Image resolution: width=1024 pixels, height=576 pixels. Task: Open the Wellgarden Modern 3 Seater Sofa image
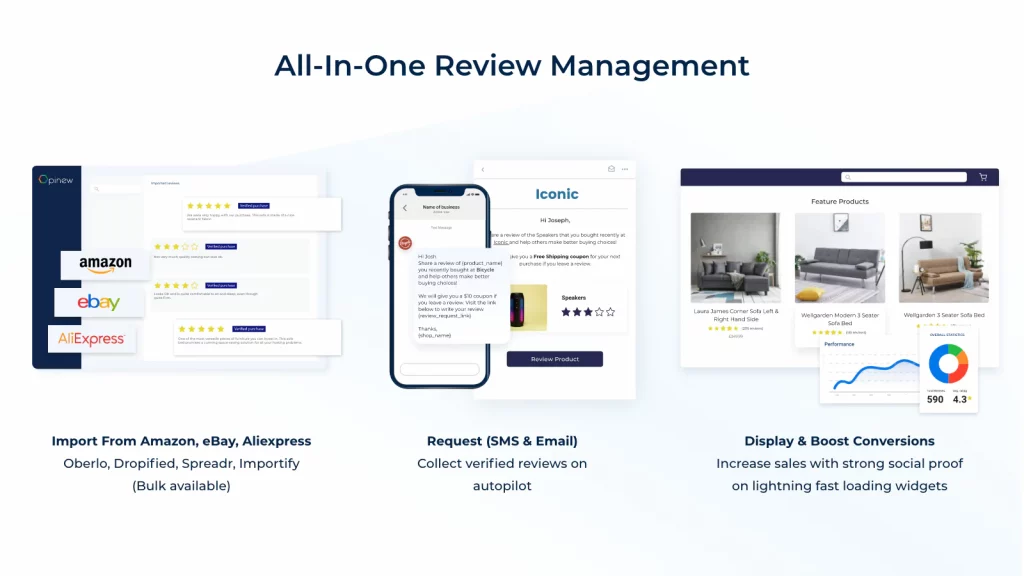click(840, 257)
